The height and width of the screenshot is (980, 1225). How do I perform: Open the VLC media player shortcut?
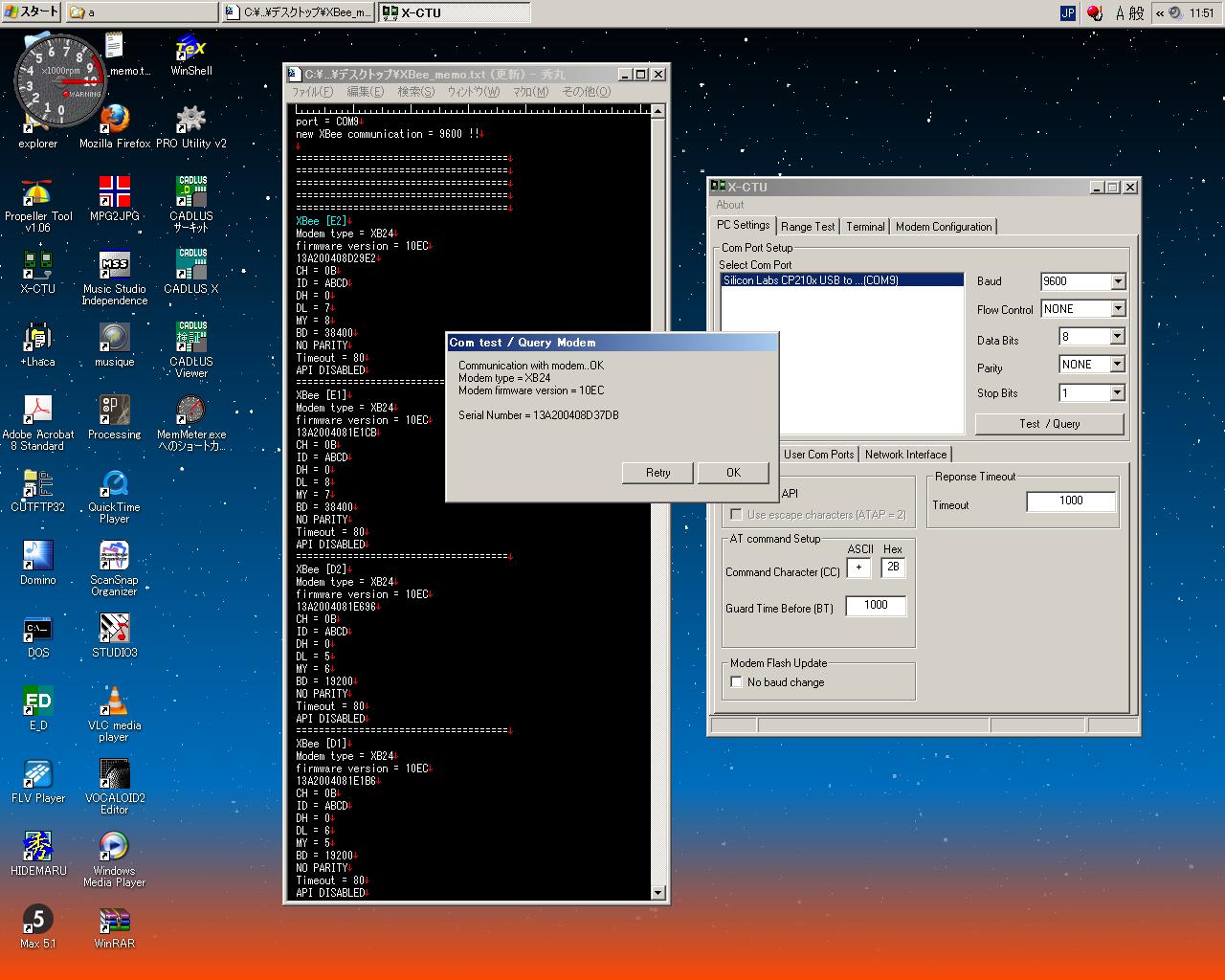tap(114, 702)
